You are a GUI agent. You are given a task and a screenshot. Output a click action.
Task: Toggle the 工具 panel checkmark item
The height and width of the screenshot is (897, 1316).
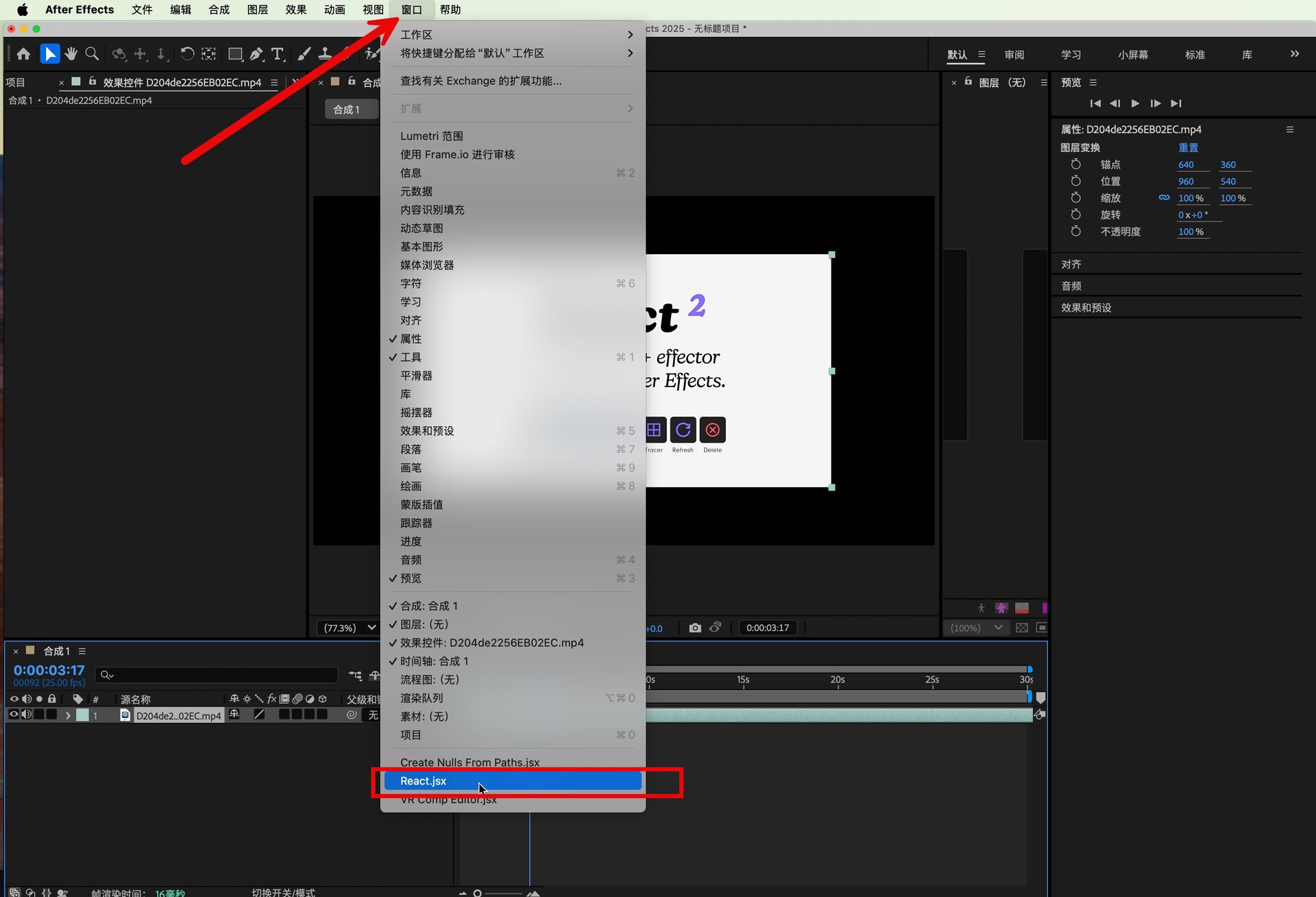click(411, 357)
